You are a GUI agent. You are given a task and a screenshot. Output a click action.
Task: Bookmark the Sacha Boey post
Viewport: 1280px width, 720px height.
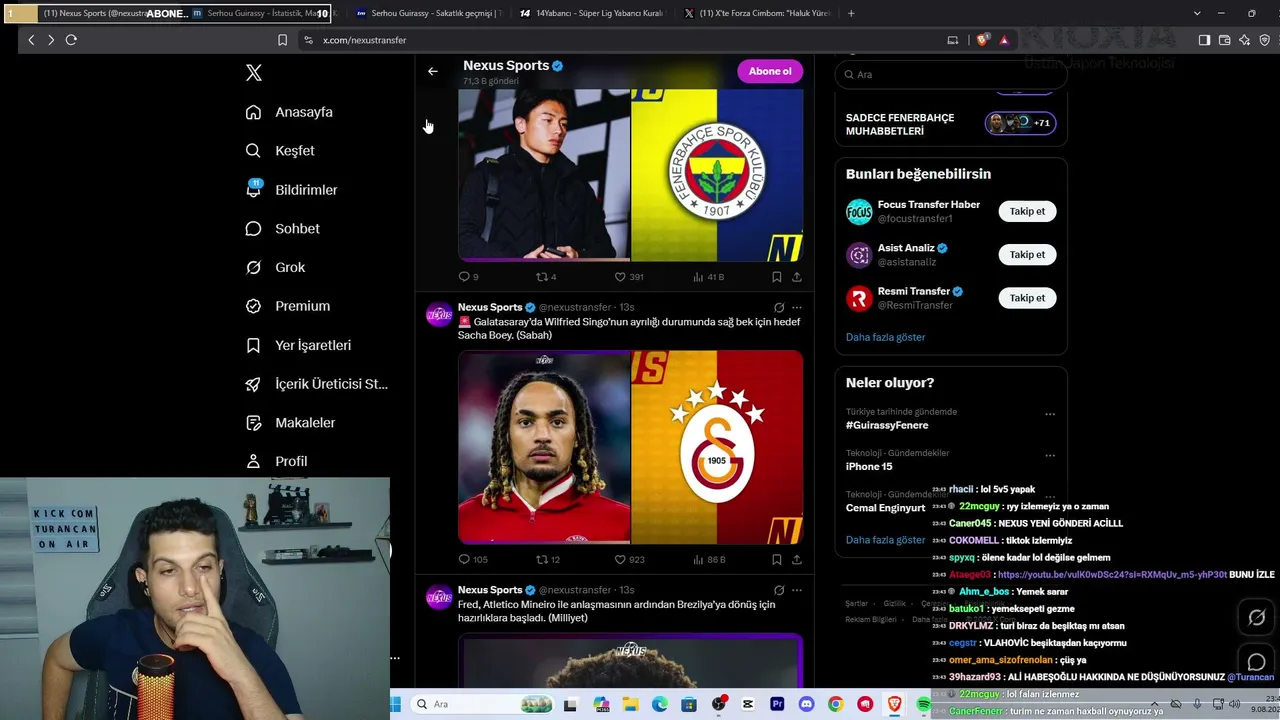pyautogui.click(x=776, y=560)
